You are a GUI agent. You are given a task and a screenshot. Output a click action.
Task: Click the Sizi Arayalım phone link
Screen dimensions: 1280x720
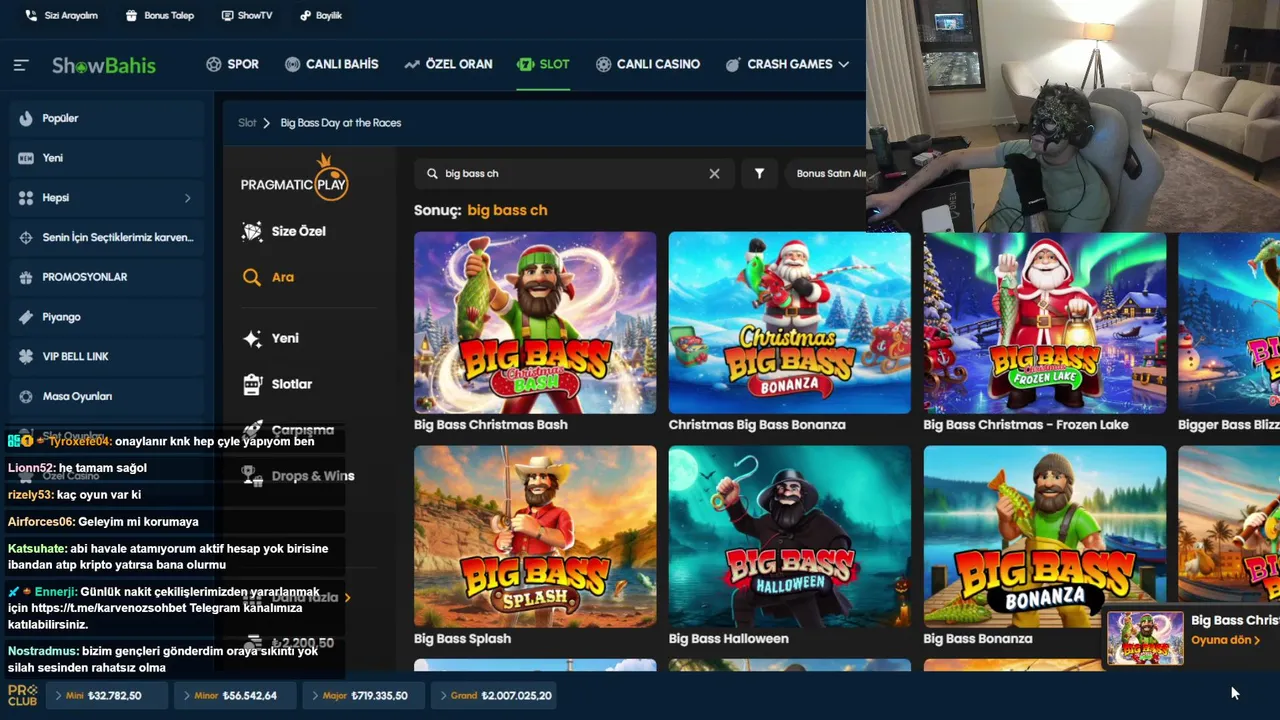(61, 16)
